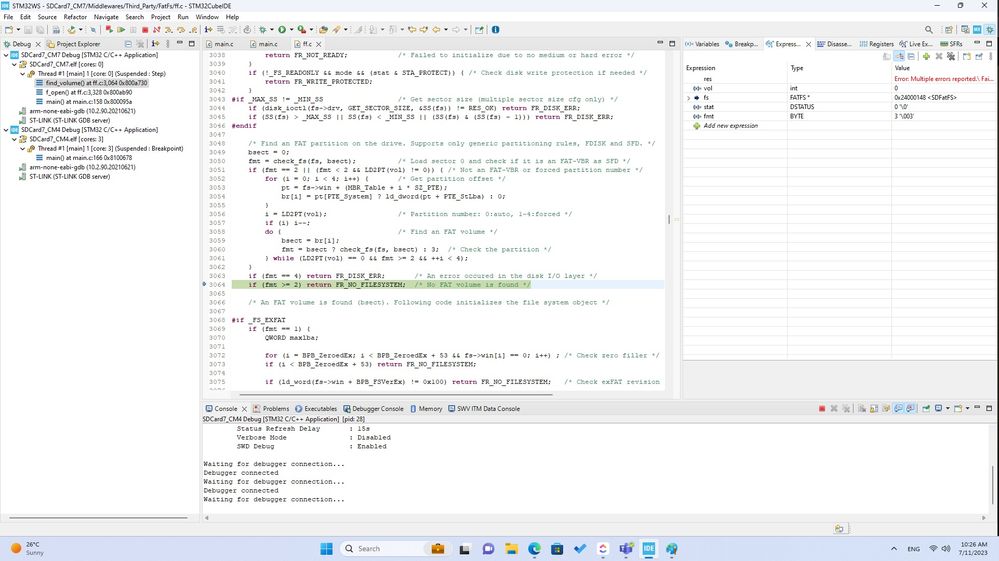
Task: Select the f_open() at ff.c stack frame
Action: [x=84, y=92]
